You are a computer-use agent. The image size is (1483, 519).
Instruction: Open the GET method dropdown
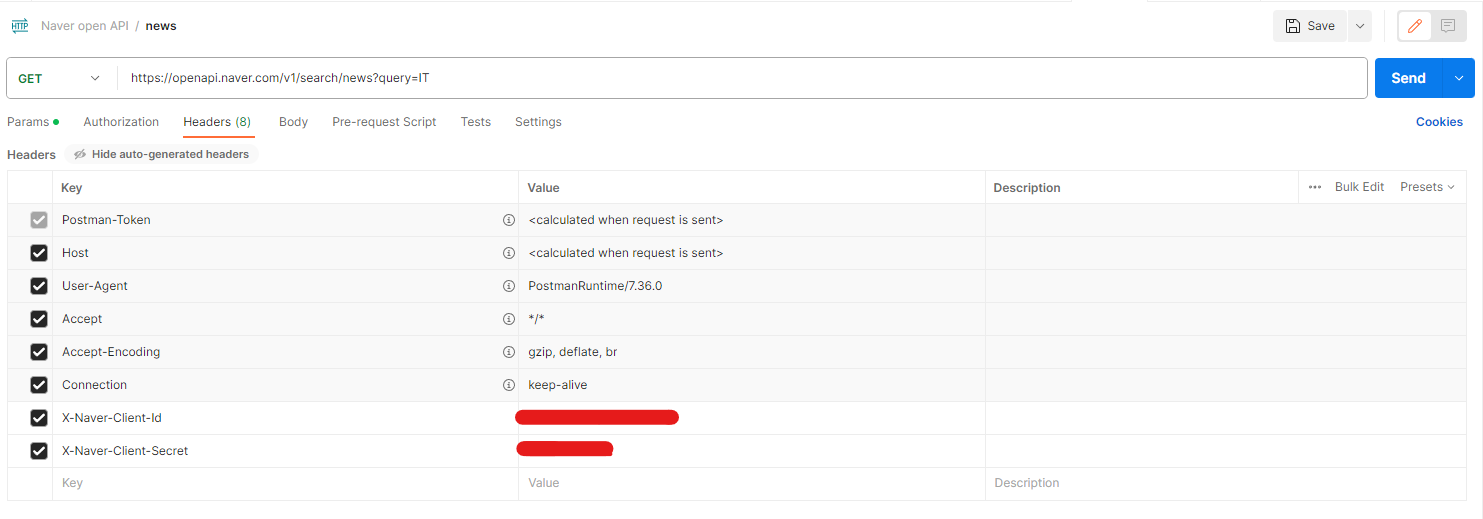pos(60,78)
